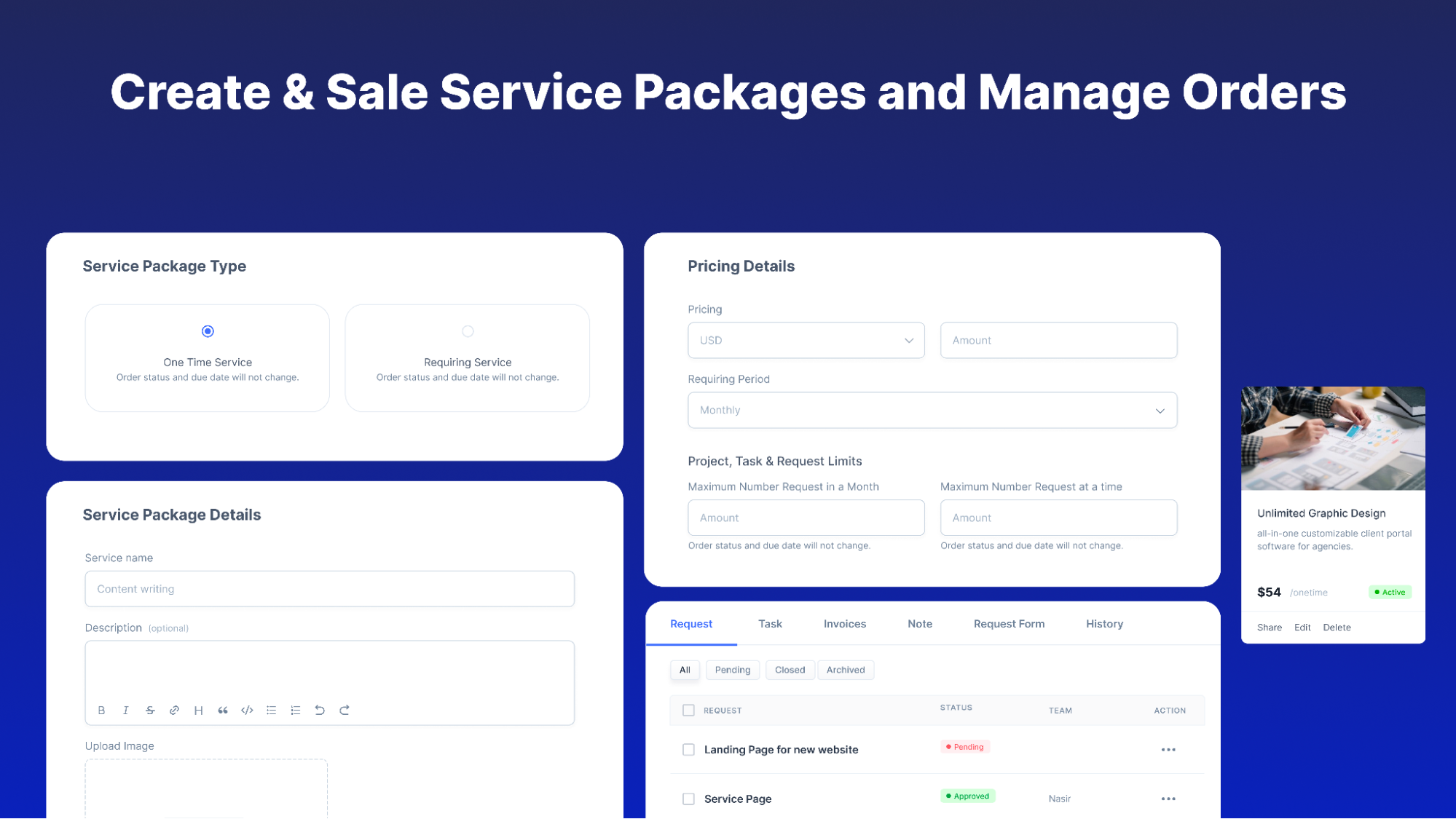Click the TEAM column header
The height and width of the screenshot is (819, 1456).
[1060, 711]
